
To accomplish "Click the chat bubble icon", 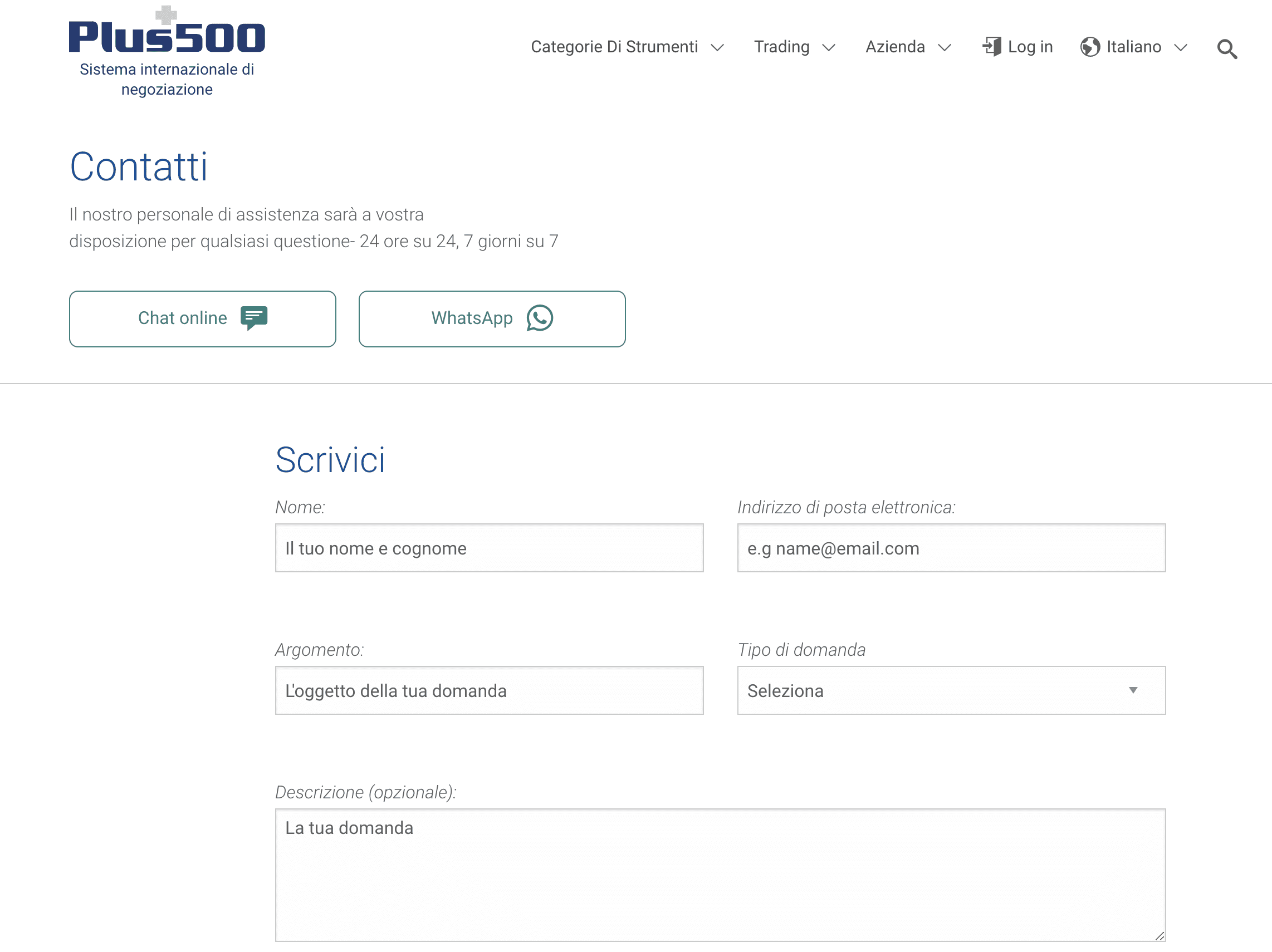I will click(x=253, y=317).
